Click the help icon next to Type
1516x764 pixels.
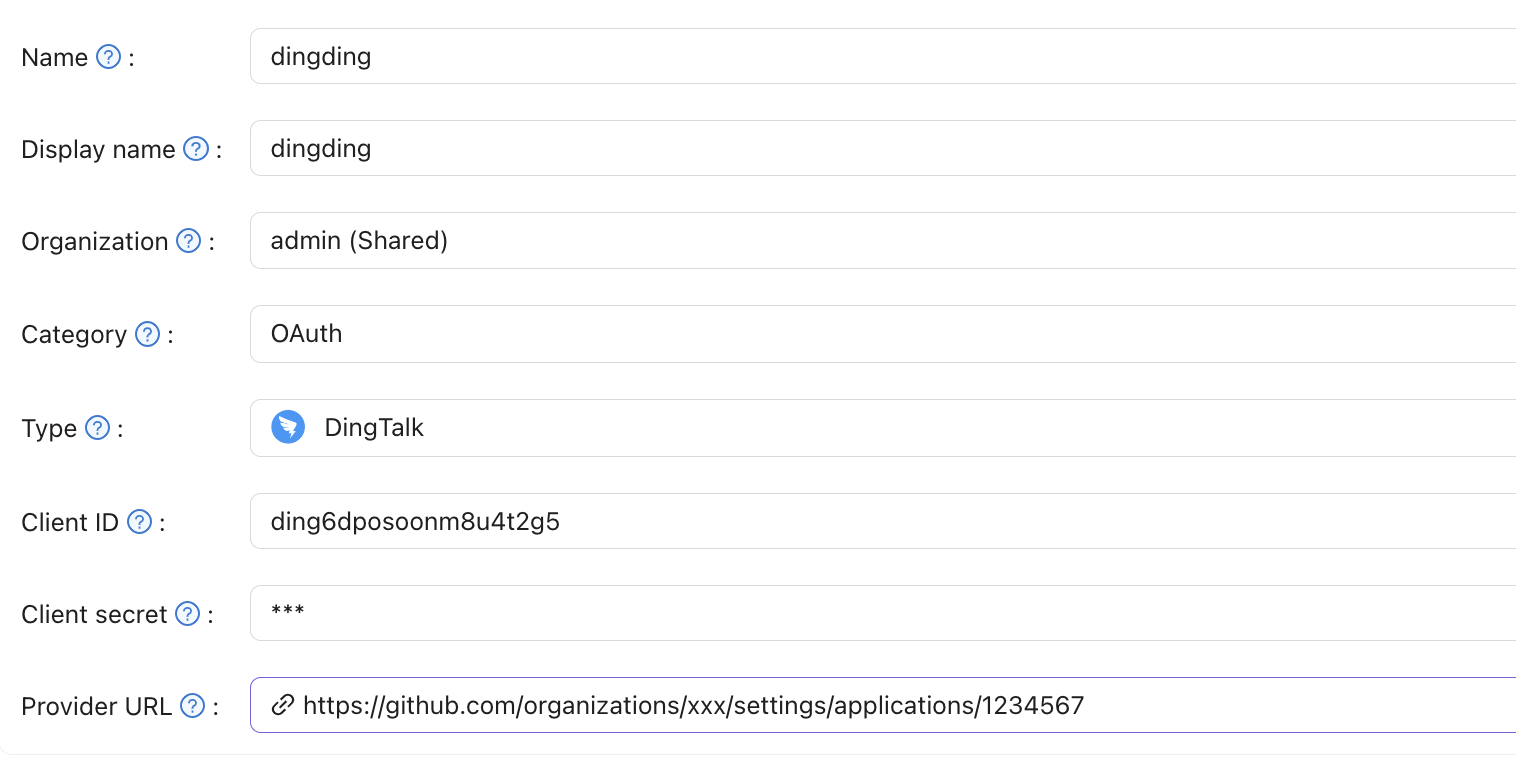tap(97, 428)
